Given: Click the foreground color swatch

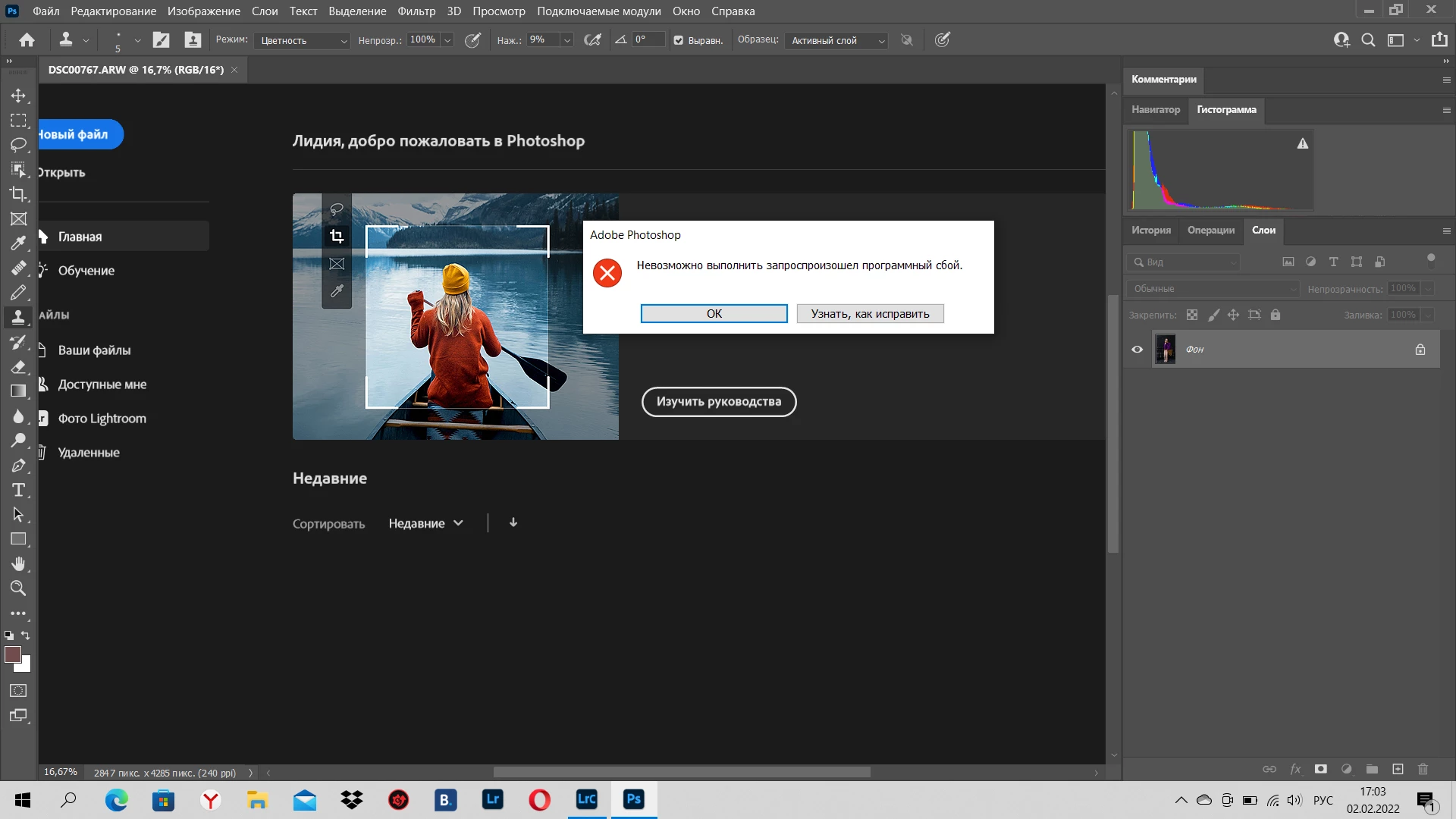Looking at the screenshot, I should pyautogui.click(x=13, y=655).
